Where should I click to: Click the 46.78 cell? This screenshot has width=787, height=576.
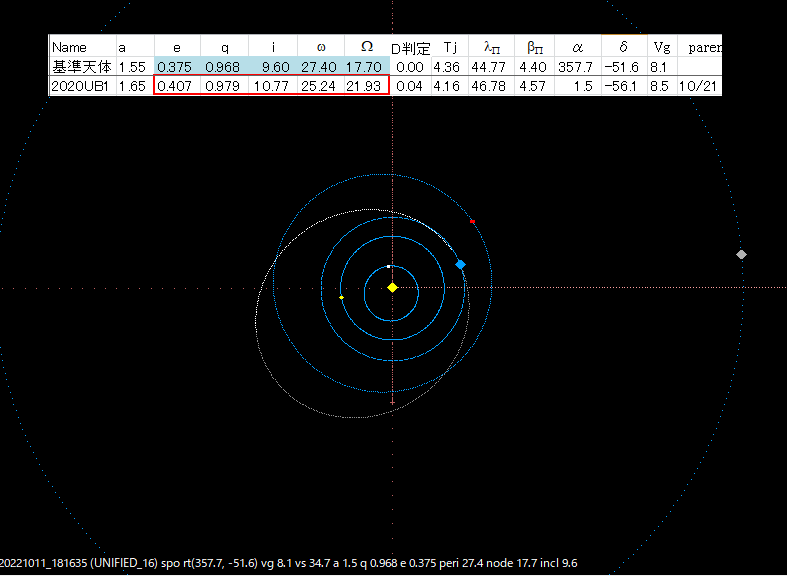point(491,86)
